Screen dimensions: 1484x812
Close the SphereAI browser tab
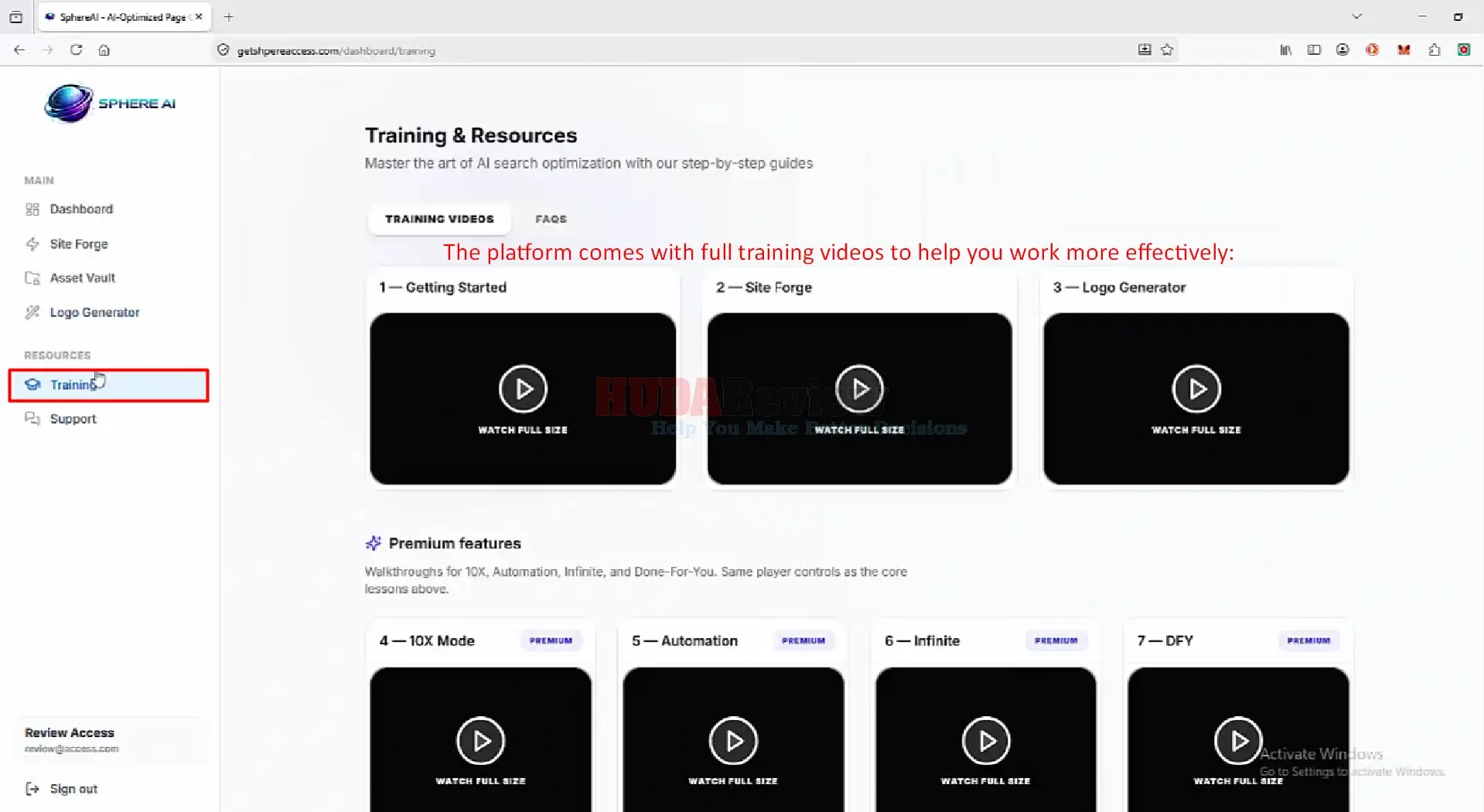(x=199, y=16)
